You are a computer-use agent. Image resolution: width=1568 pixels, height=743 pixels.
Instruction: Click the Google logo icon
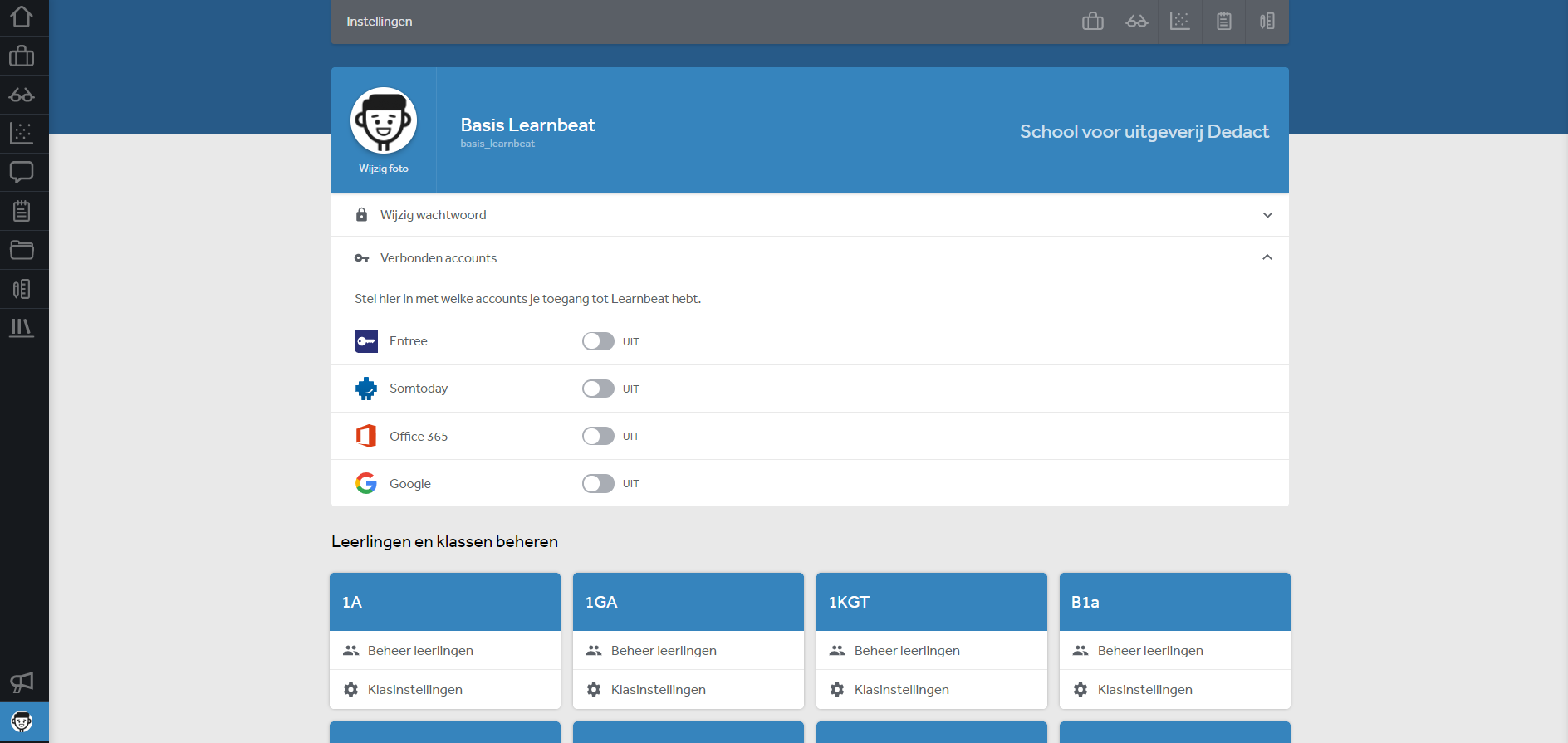pos(366,483)
